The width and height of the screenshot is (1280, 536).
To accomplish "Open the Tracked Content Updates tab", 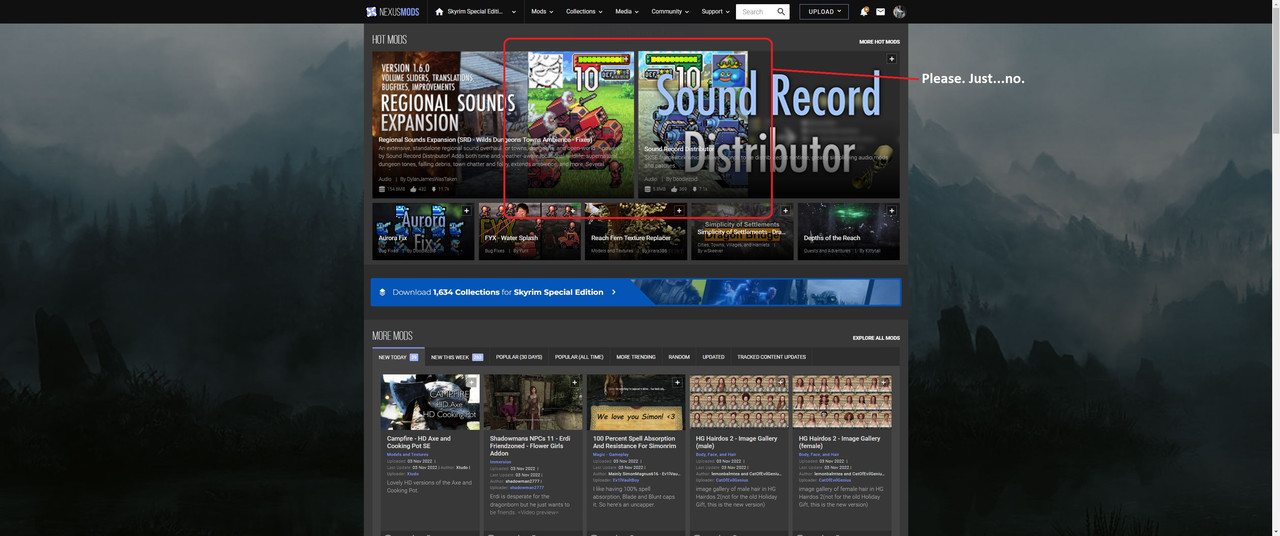I will click(771, 357).
